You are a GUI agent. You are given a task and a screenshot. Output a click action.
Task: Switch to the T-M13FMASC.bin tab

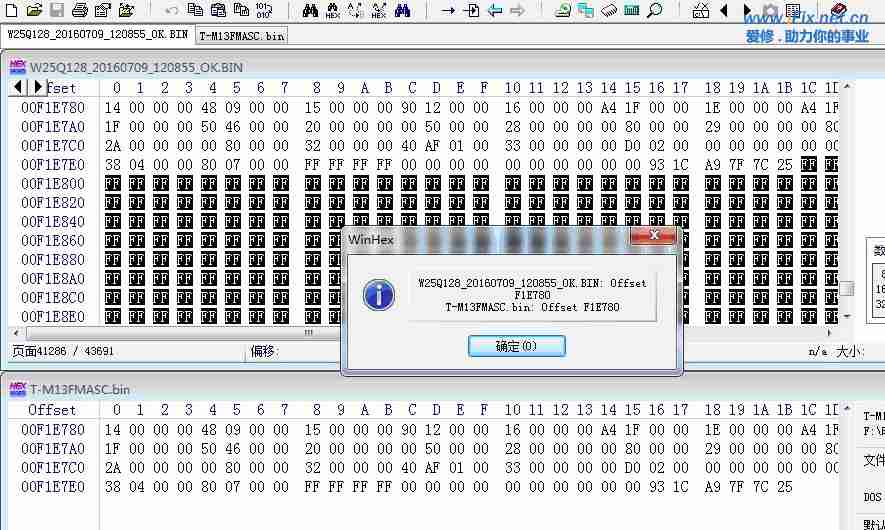click(x=241, y=35)
